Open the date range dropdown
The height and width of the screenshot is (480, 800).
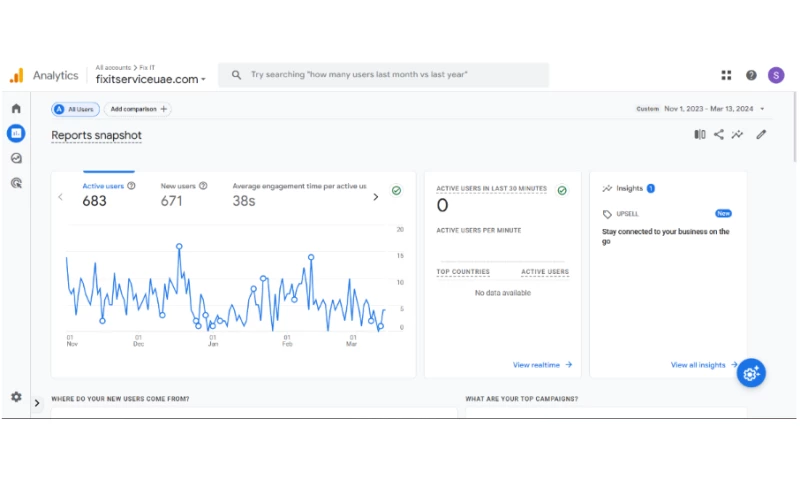click(x=701, y=109)
